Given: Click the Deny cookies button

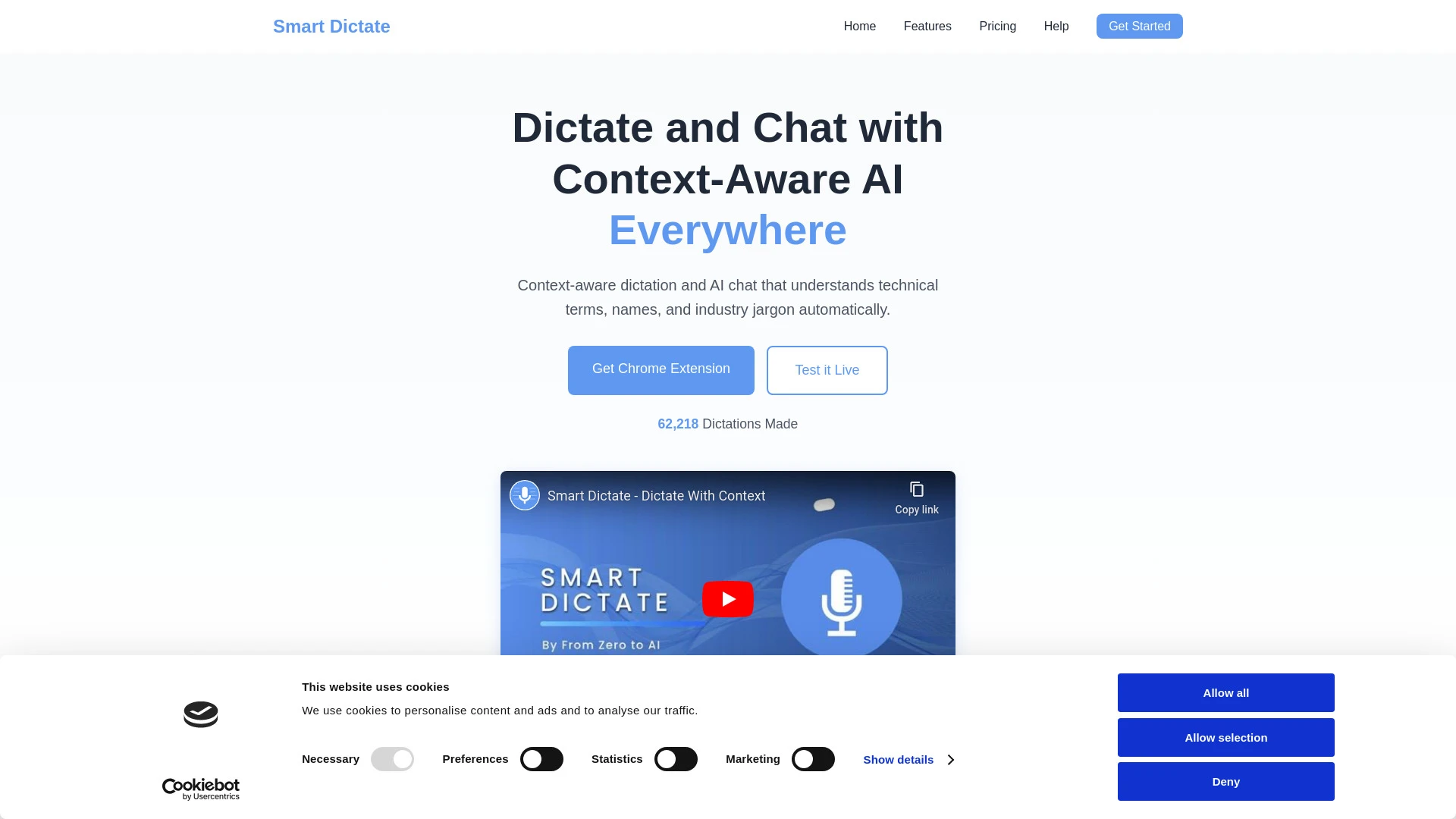Looking at the screenshot, I should pos(1226,781).
